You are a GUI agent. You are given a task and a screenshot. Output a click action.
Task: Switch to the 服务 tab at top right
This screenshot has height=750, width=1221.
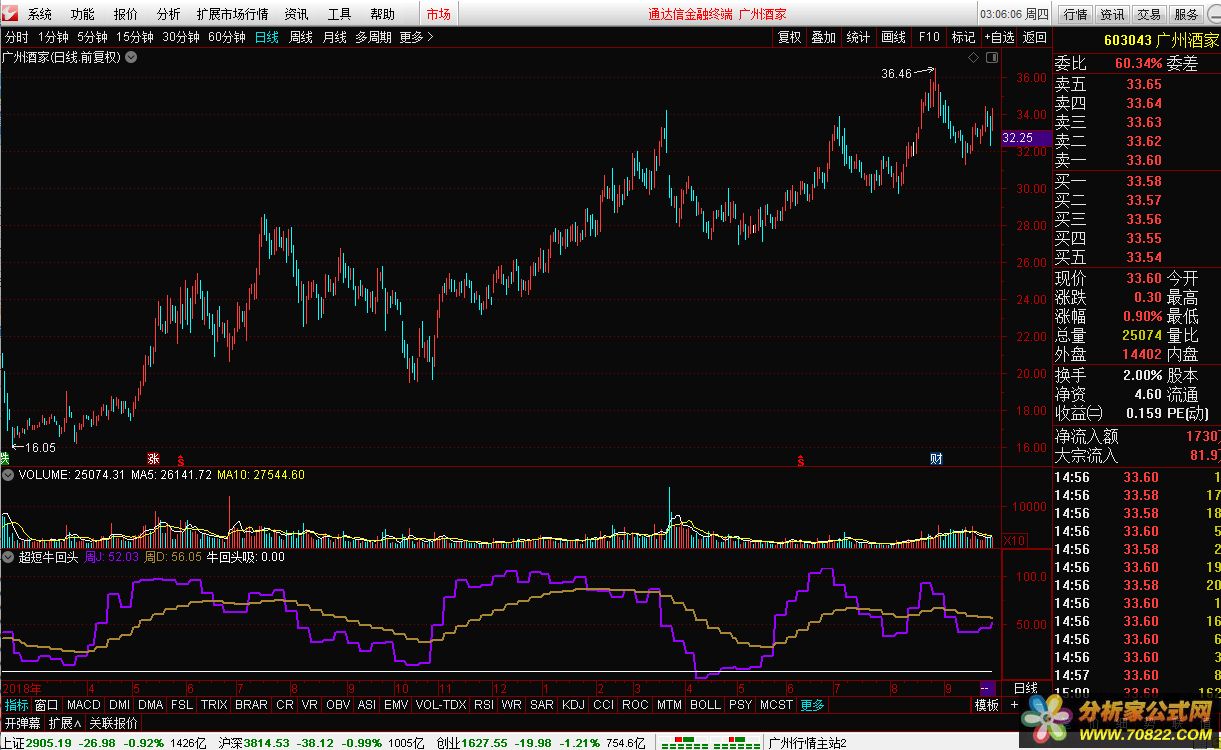coord(1186,14)
